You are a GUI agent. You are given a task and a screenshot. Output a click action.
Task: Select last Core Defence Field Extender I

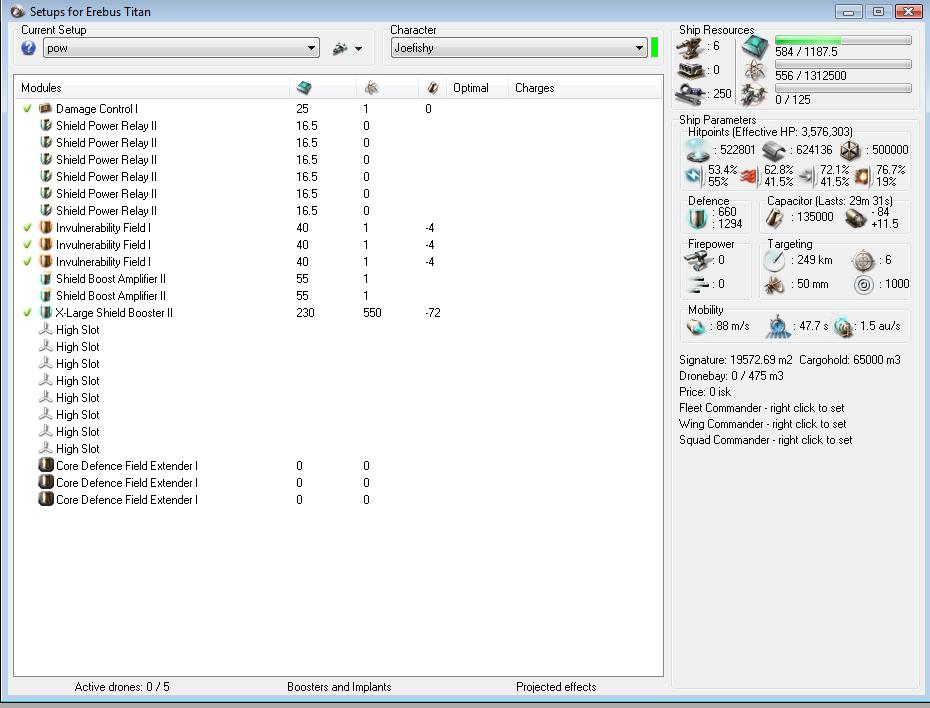pos(338,500)
